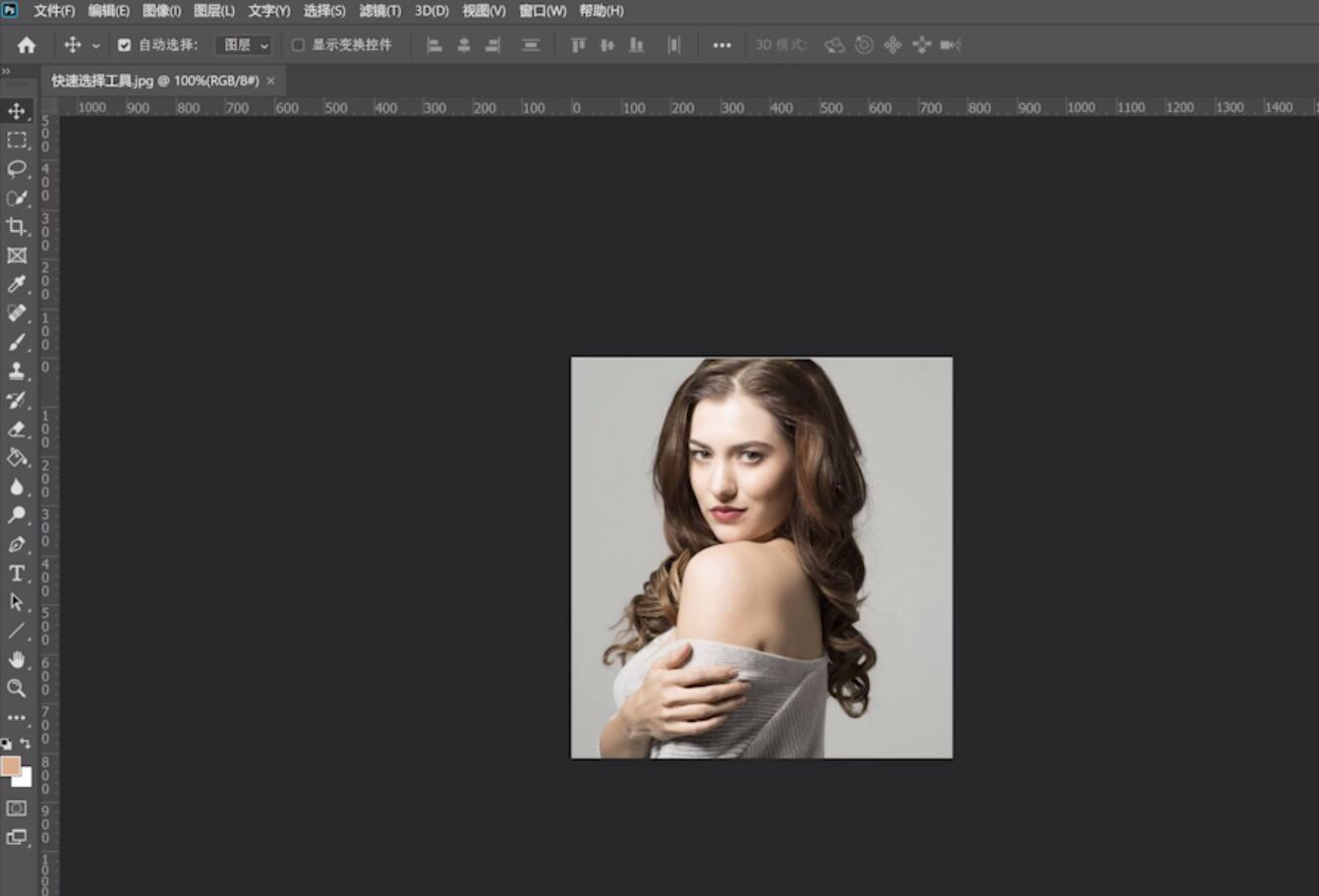Open the 图像(I) menu
Image resolution: width=1319 pixels, height=896 pixels.
[162, 11]
